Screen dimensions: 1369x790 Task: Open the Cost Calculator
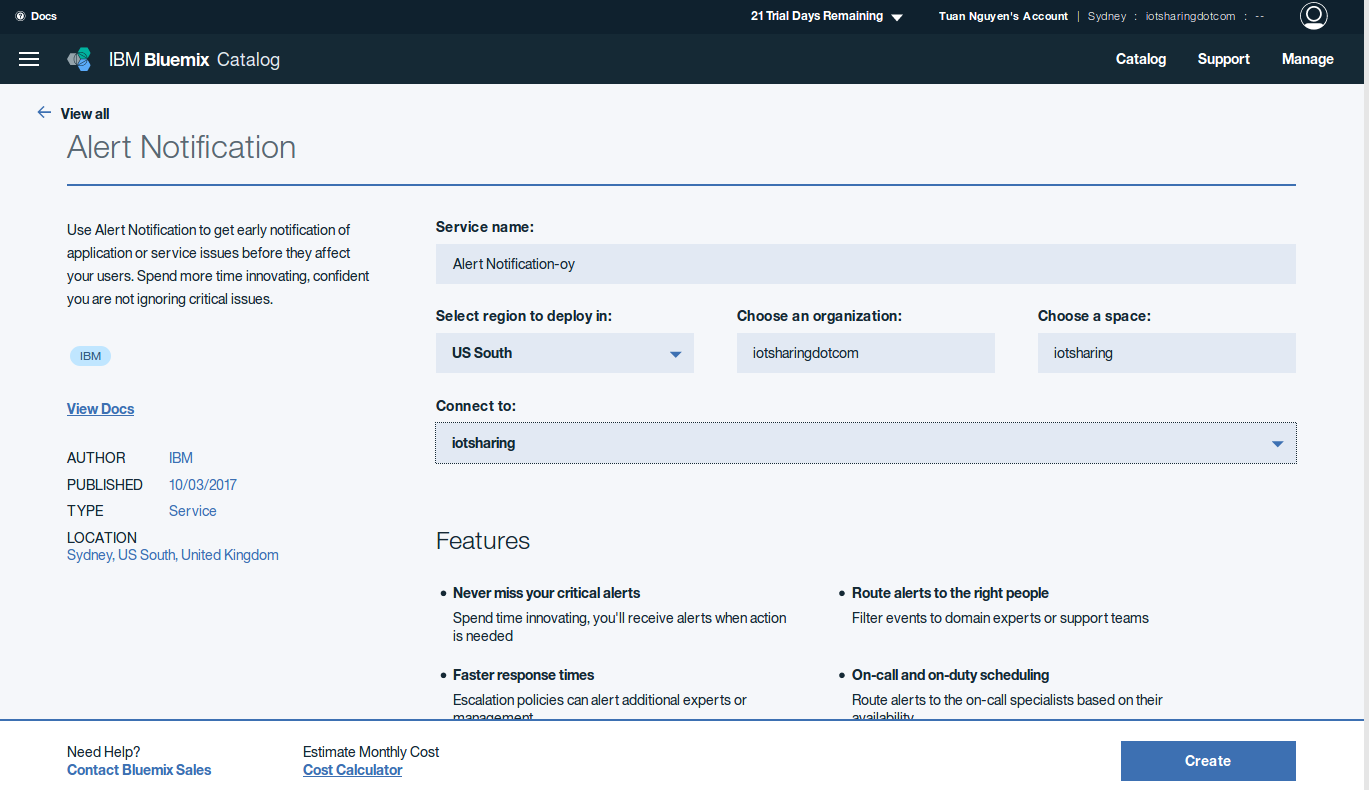coord(352,769)
